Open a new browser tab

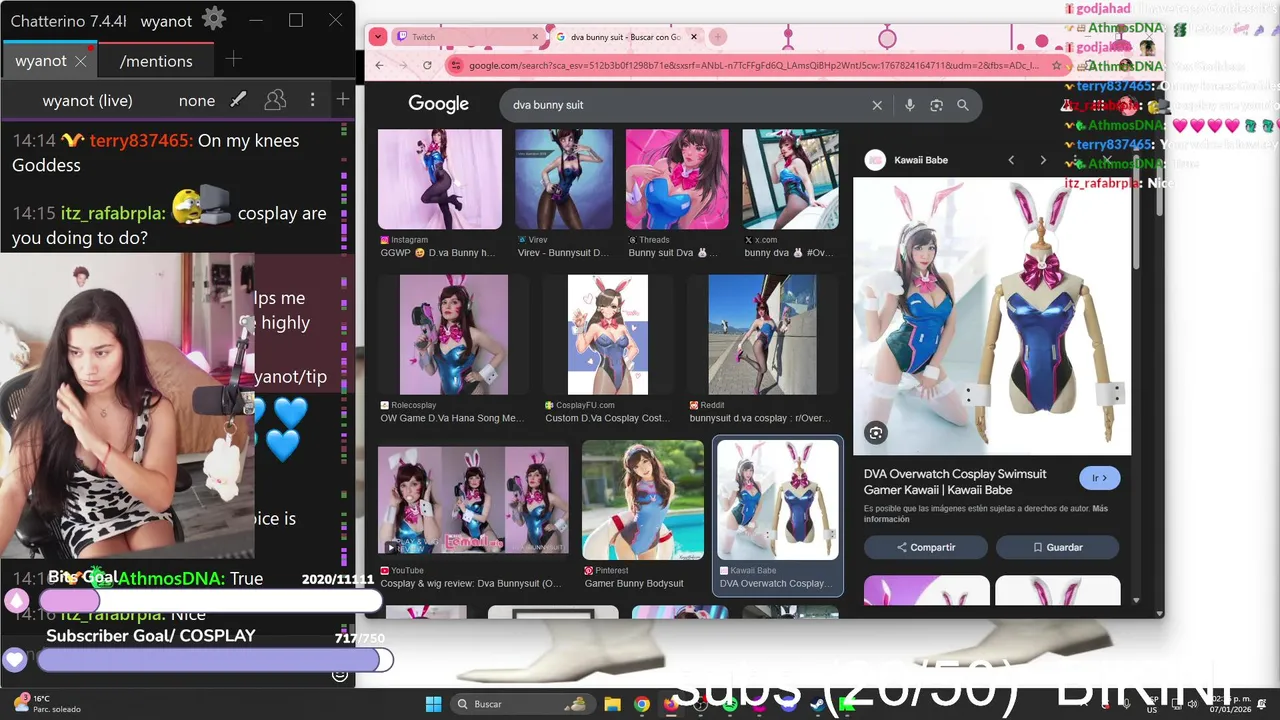tap(719, 37)
